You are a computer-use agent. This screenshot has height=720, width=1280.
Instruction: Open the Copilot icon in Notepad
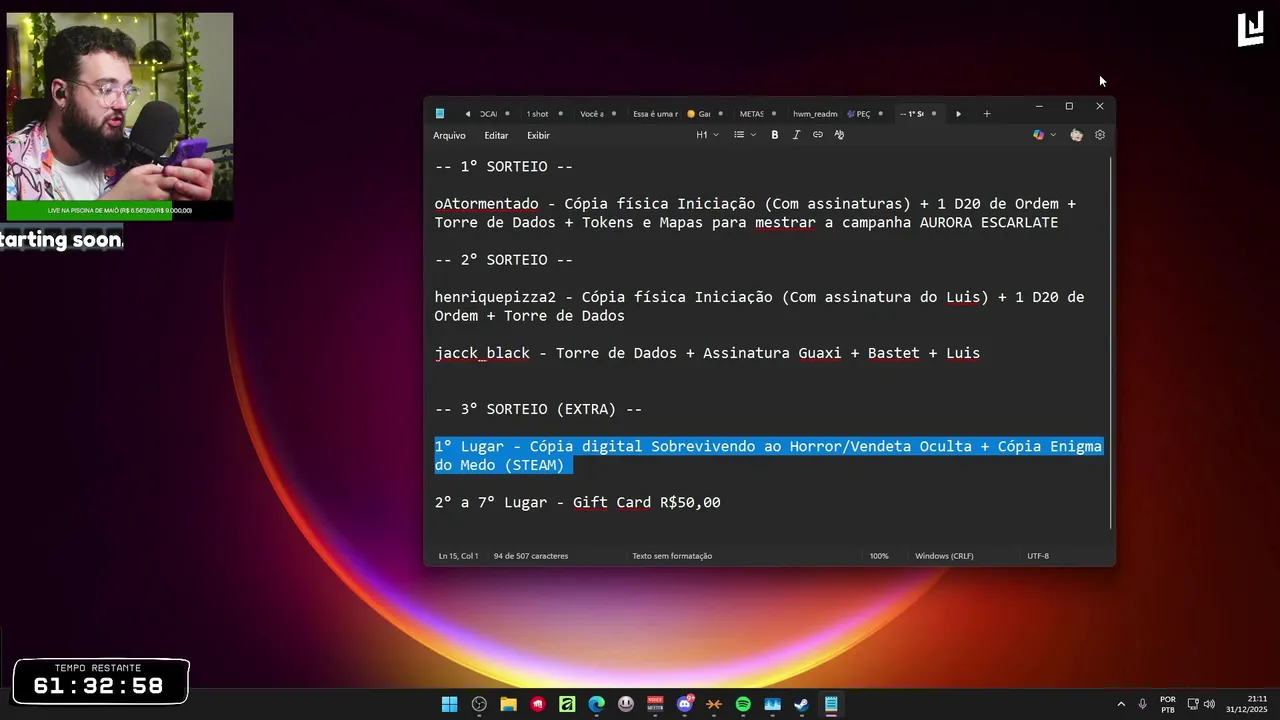(1038, 135)
